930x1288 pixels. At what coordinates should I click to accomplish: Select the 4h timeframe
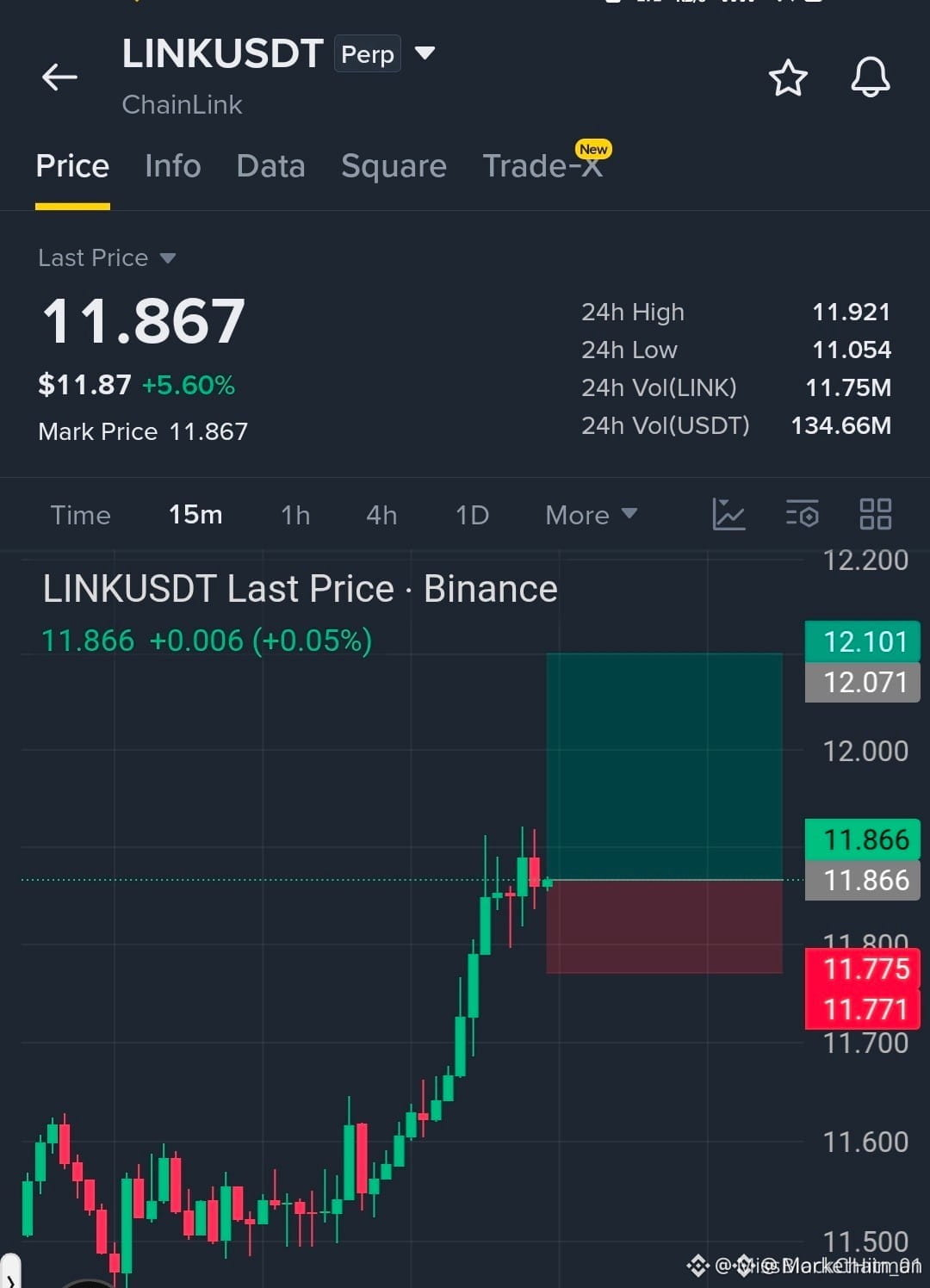(381, 515)
